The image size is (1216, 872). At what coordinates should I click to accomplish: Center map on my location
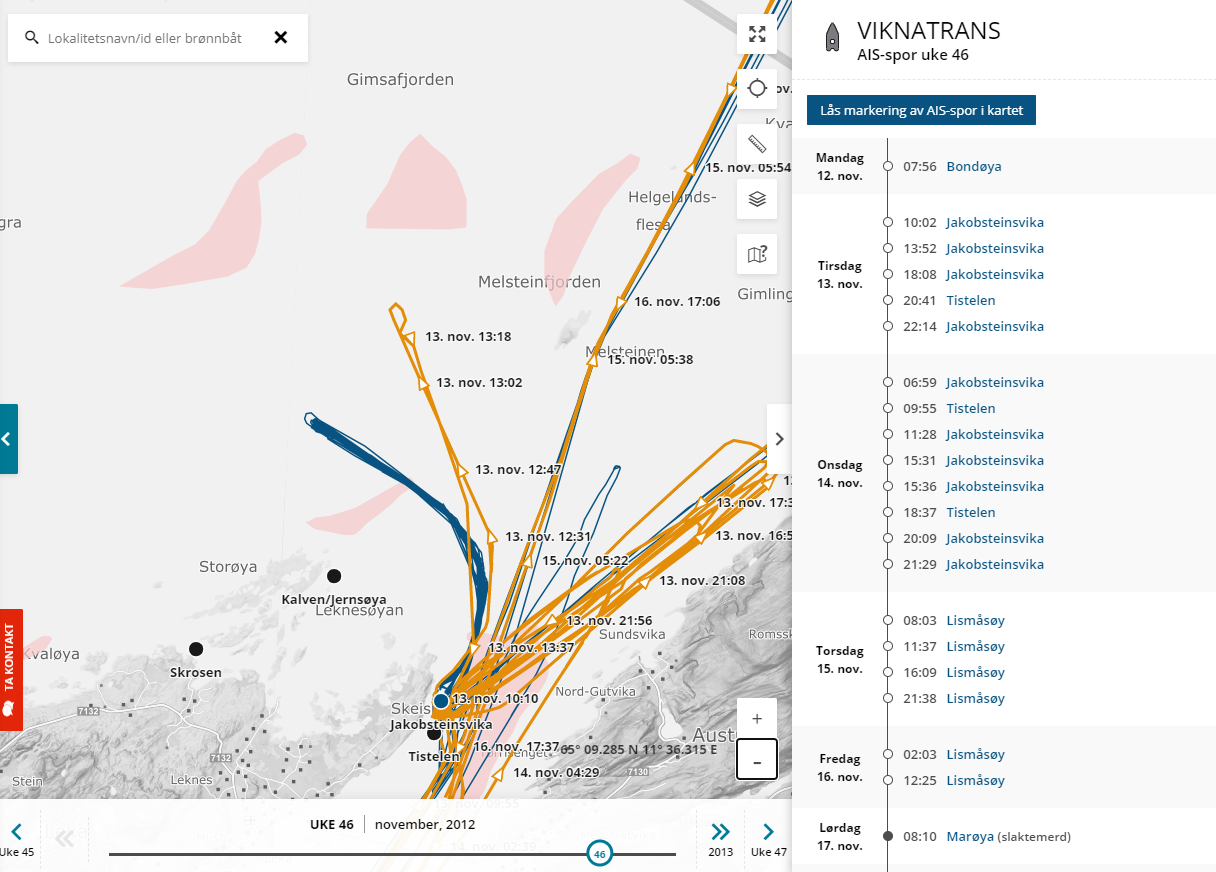(x=757, y=88)
